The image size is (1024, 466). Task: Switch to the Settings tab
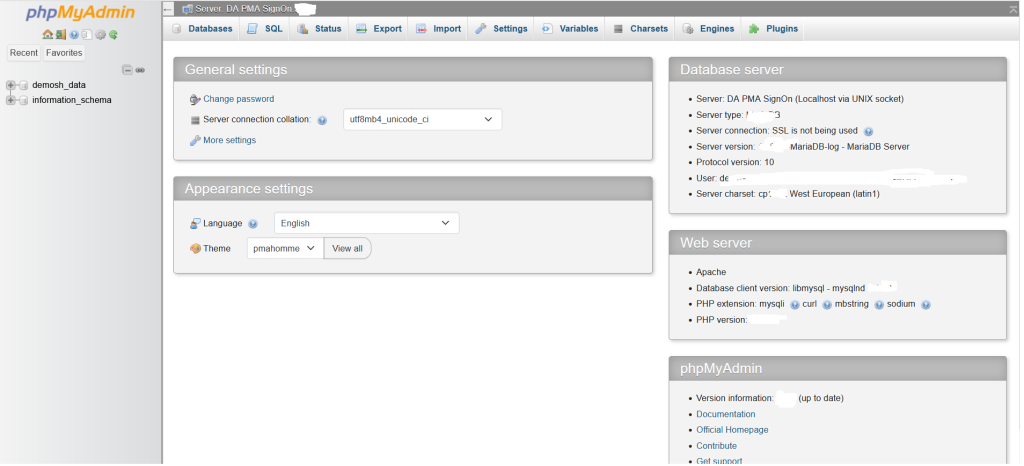tap(501, 29)
